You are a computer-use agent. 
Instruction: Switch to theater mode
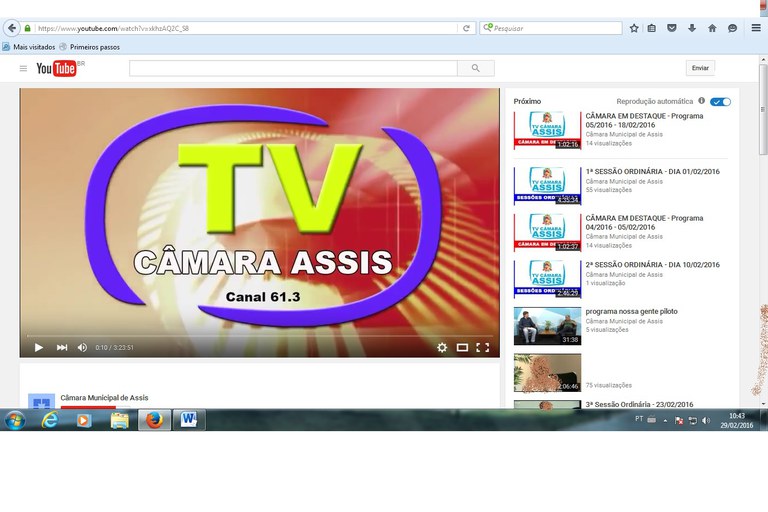pyautogui.click(x=462, y=347)
